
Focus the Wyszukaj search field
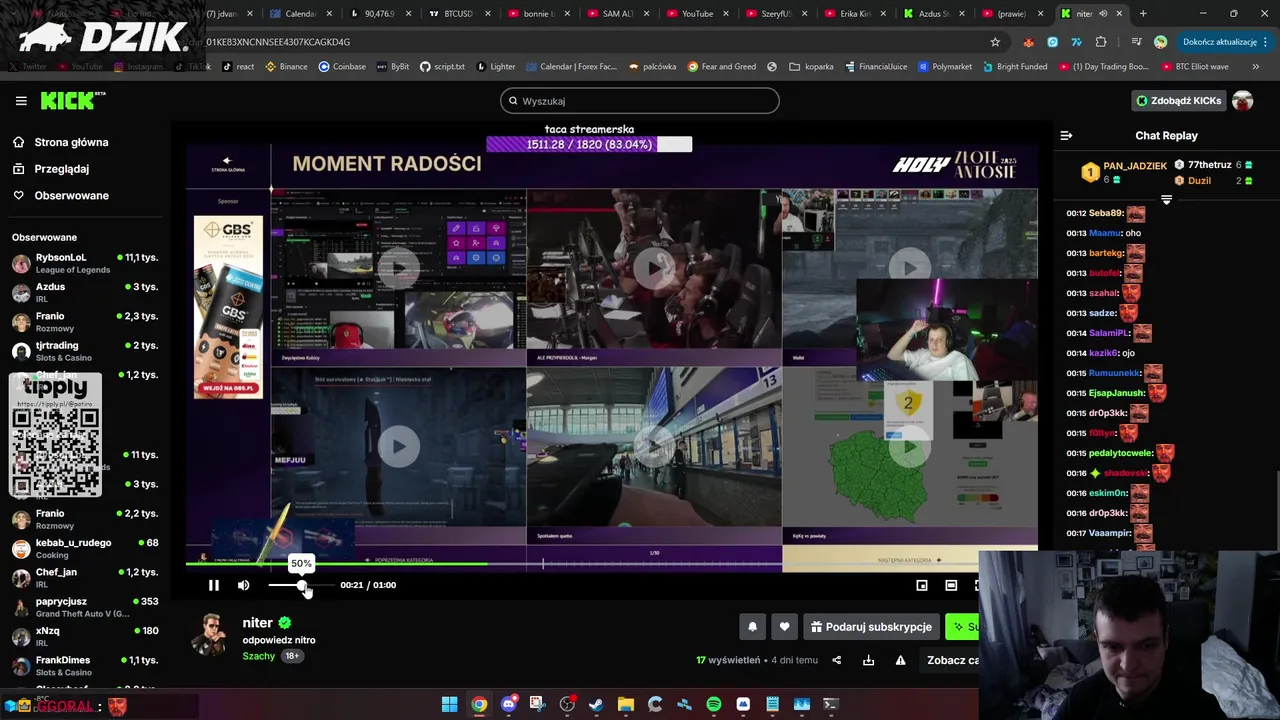tap(640, 100)
